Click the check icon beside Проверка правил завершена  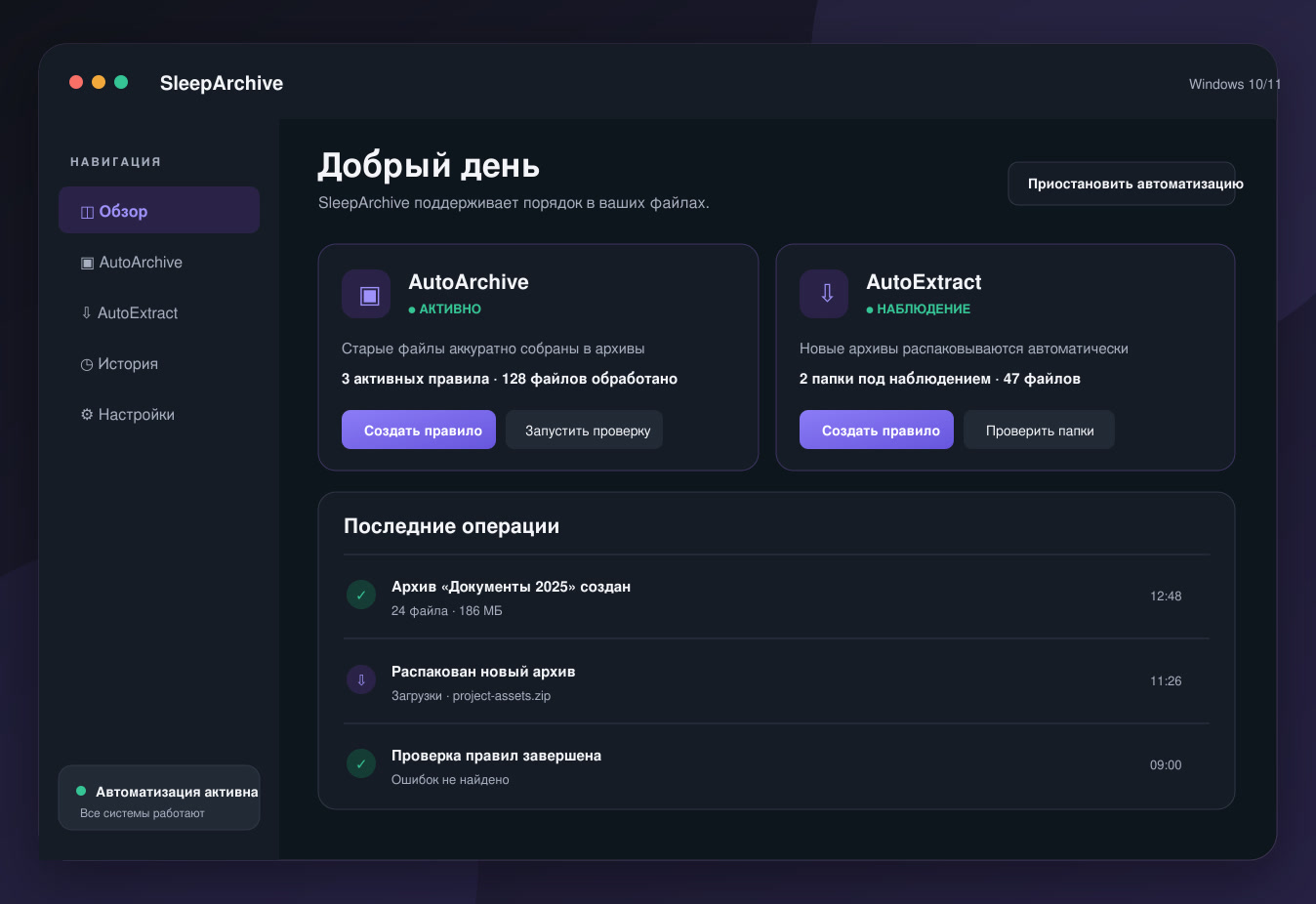click(361, 763)
